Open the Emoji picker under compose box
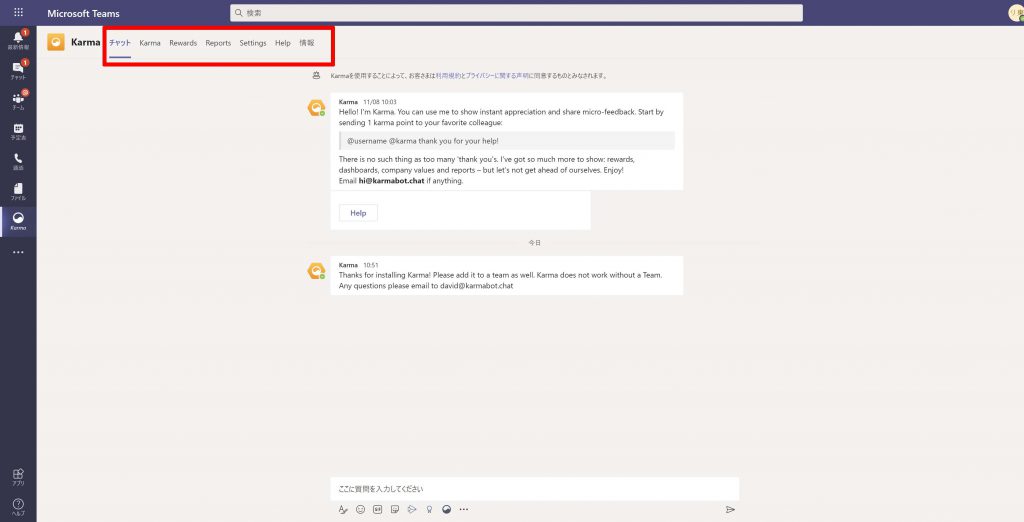Viewport: 1024px width, 522px height. pos(360,510)
